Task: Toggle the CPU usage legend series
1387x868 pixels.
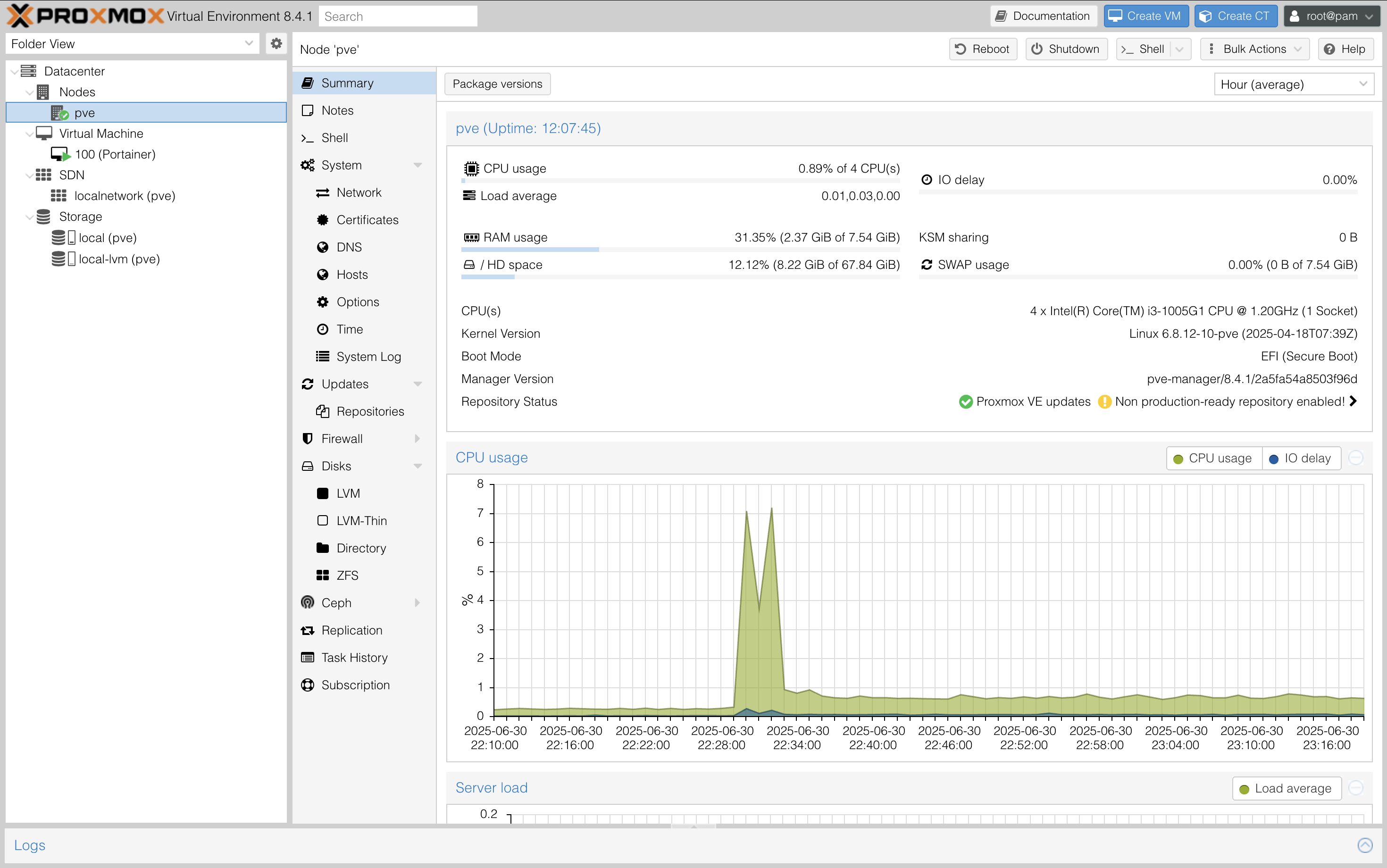Action: pyautogui.click(x=1213, y=458)
